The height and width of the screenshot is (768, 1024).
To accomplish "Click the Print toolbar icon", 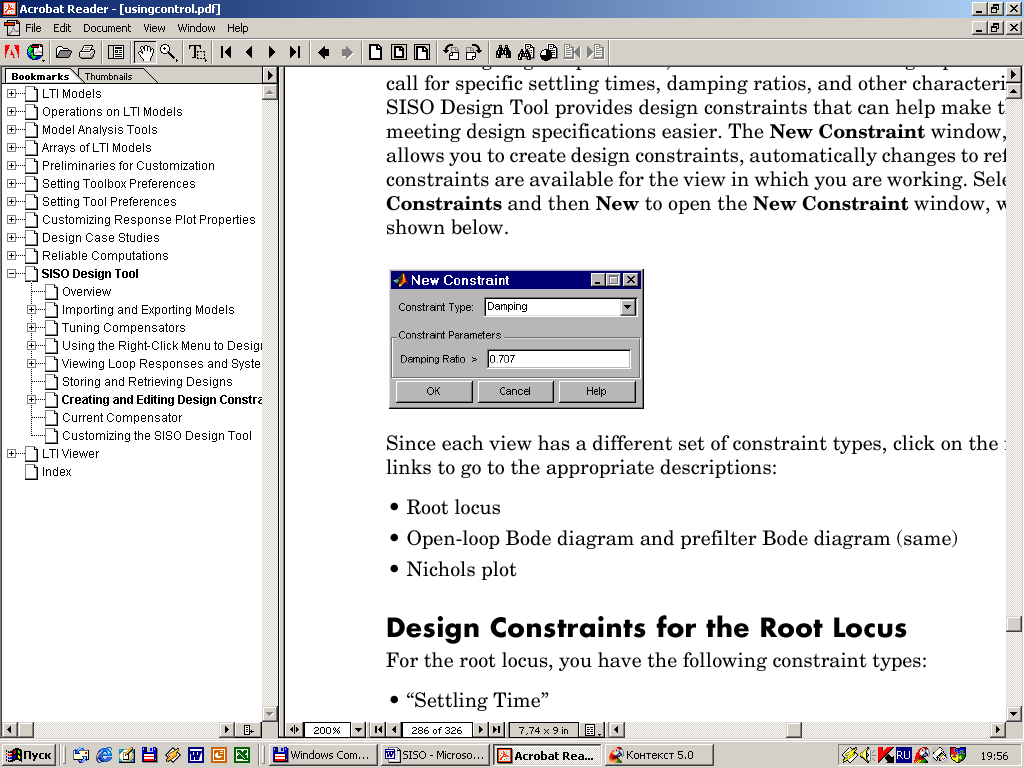I will (x=87, y=52).
